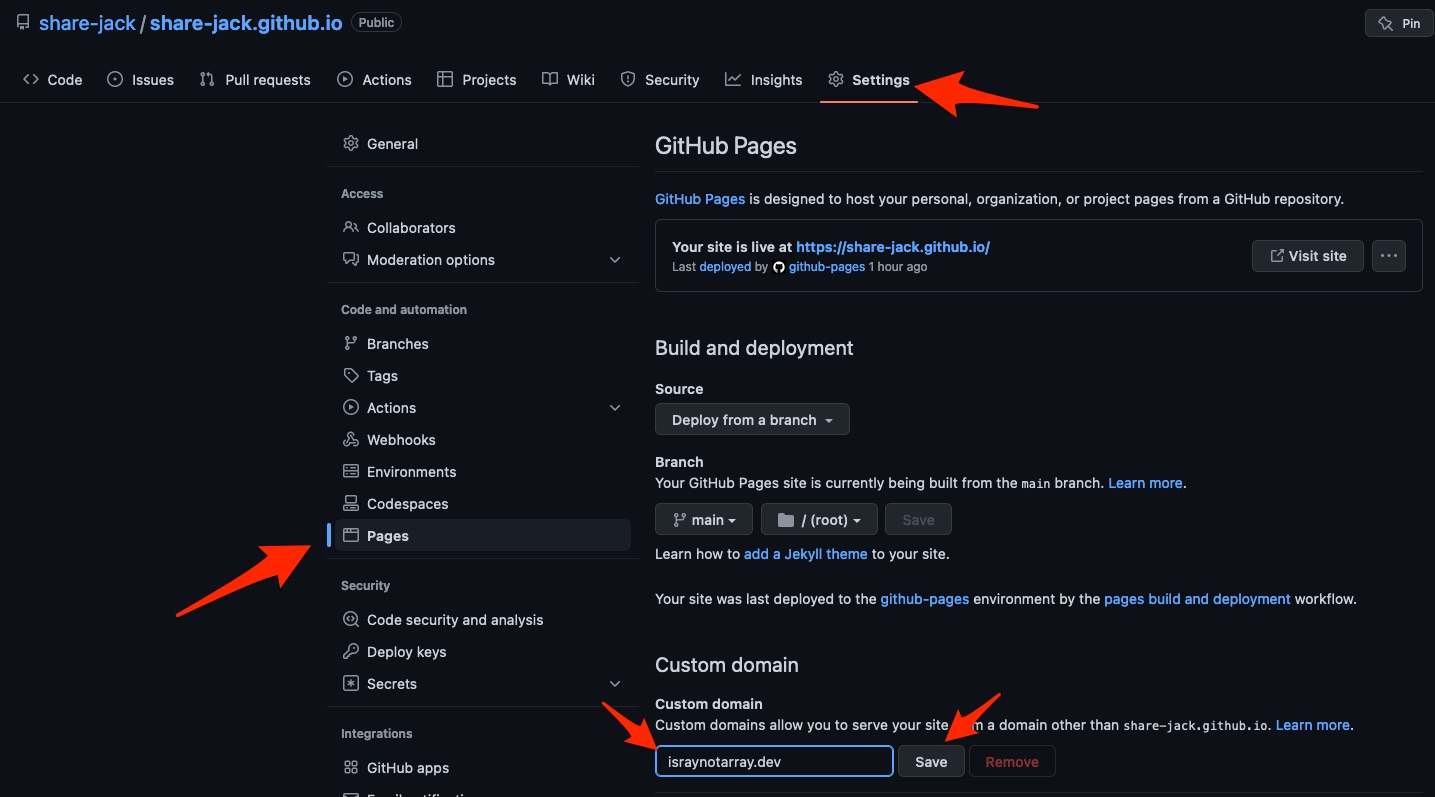Click the Visit site button

[x=1308, y=256]
